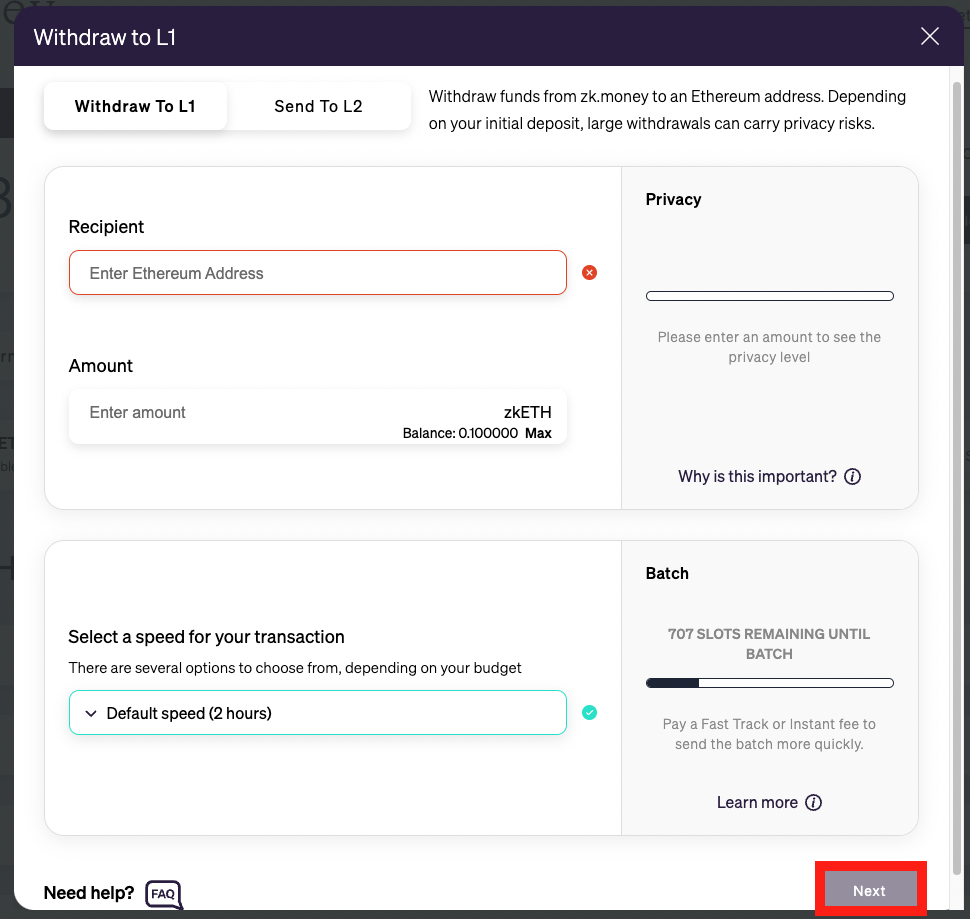Switch to the Send To L2 tab

point(318,106)
